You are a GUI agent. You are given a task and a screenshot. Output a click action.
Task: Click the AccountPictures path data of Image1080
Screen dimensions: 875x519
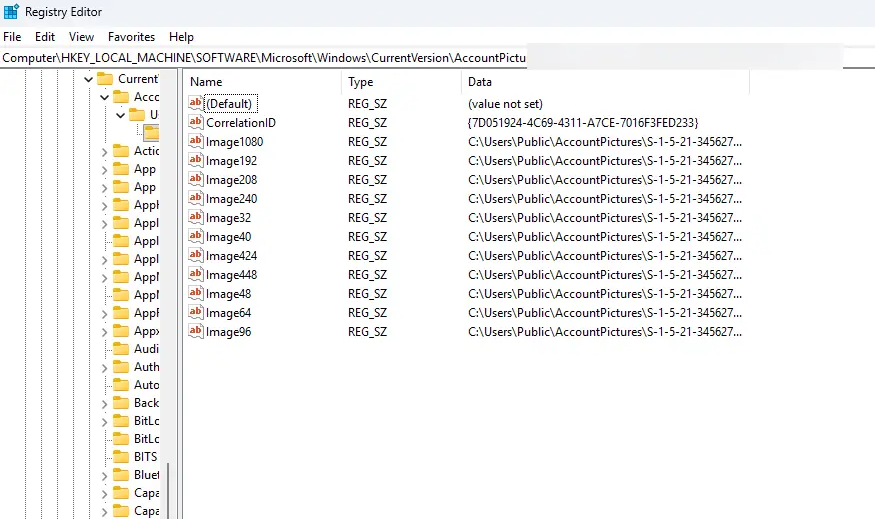[x=605, y=142]
